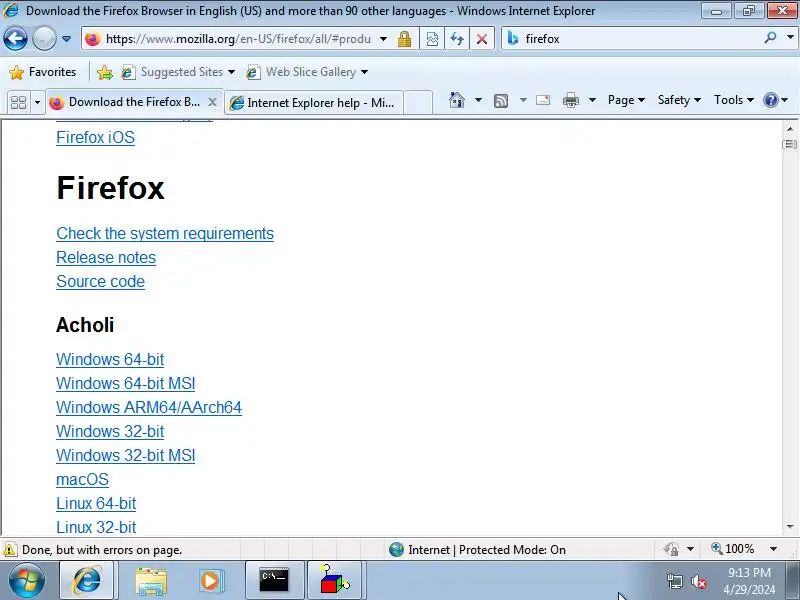The height and width of the screenshot is (600, 800).
Task: Click the scrollbar down arrow
Action: point(790,527)
